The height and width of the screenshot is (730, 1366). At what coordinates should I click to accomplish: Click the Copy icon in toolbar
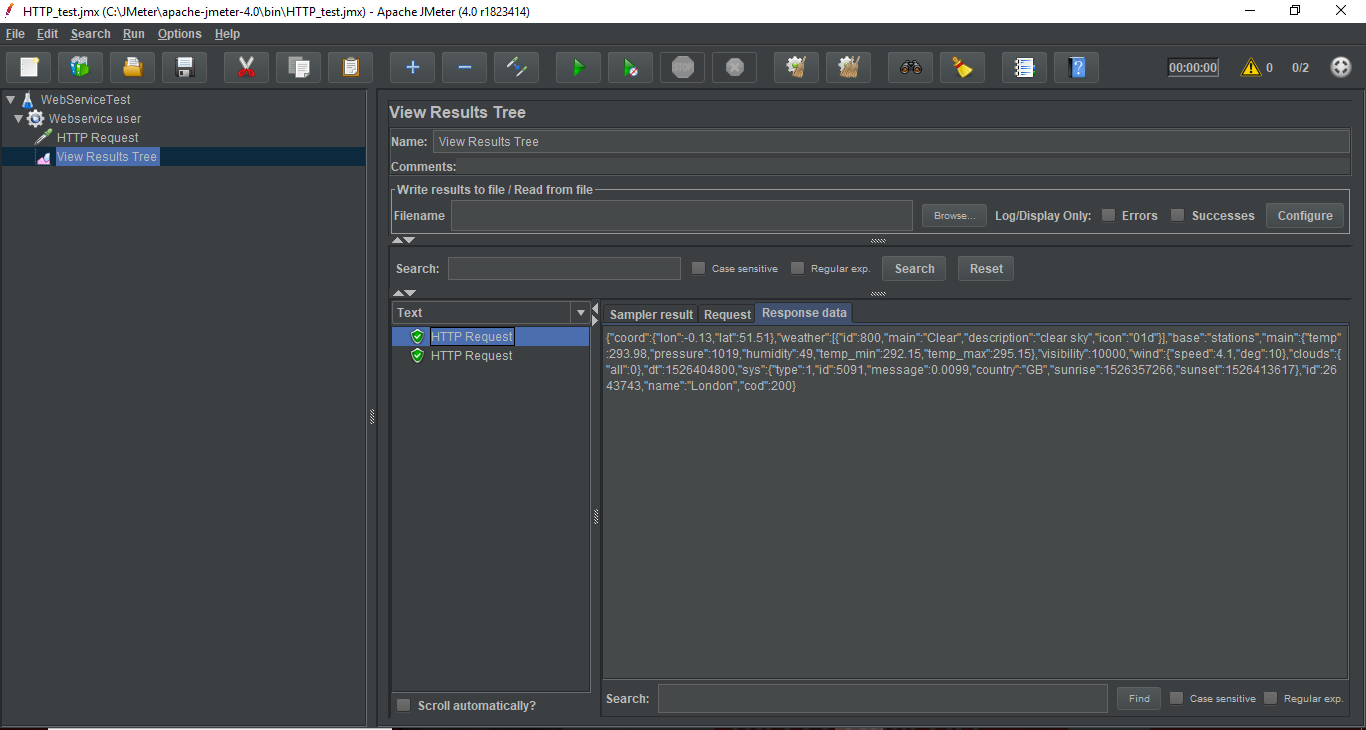298,67
